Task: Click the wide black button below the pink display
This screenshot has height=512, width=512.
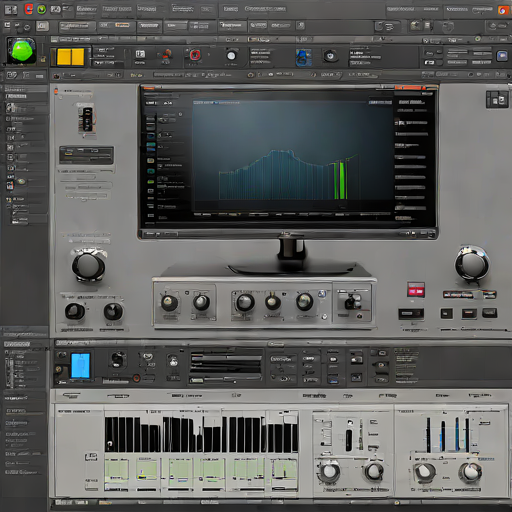Action: click(x=411, y=314)
